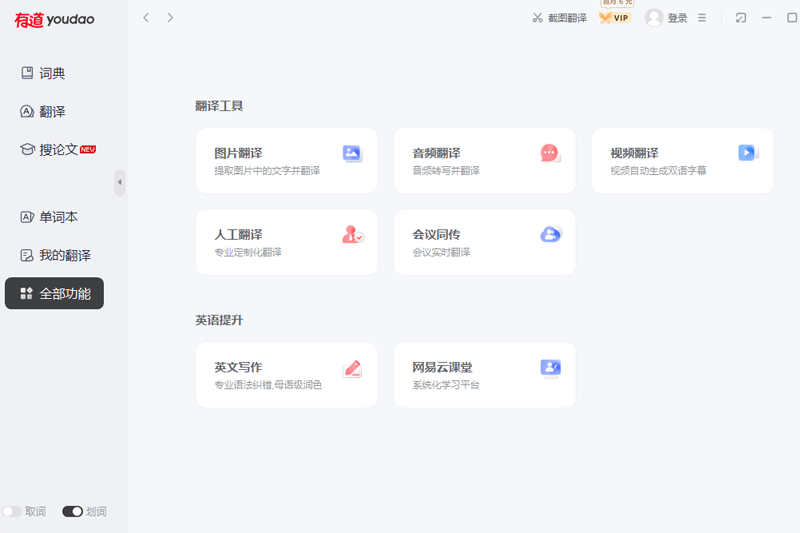Go forward with the right chevron
This screenshot has height=533, width=800.
pyautogui.click(x=170, y=18)
